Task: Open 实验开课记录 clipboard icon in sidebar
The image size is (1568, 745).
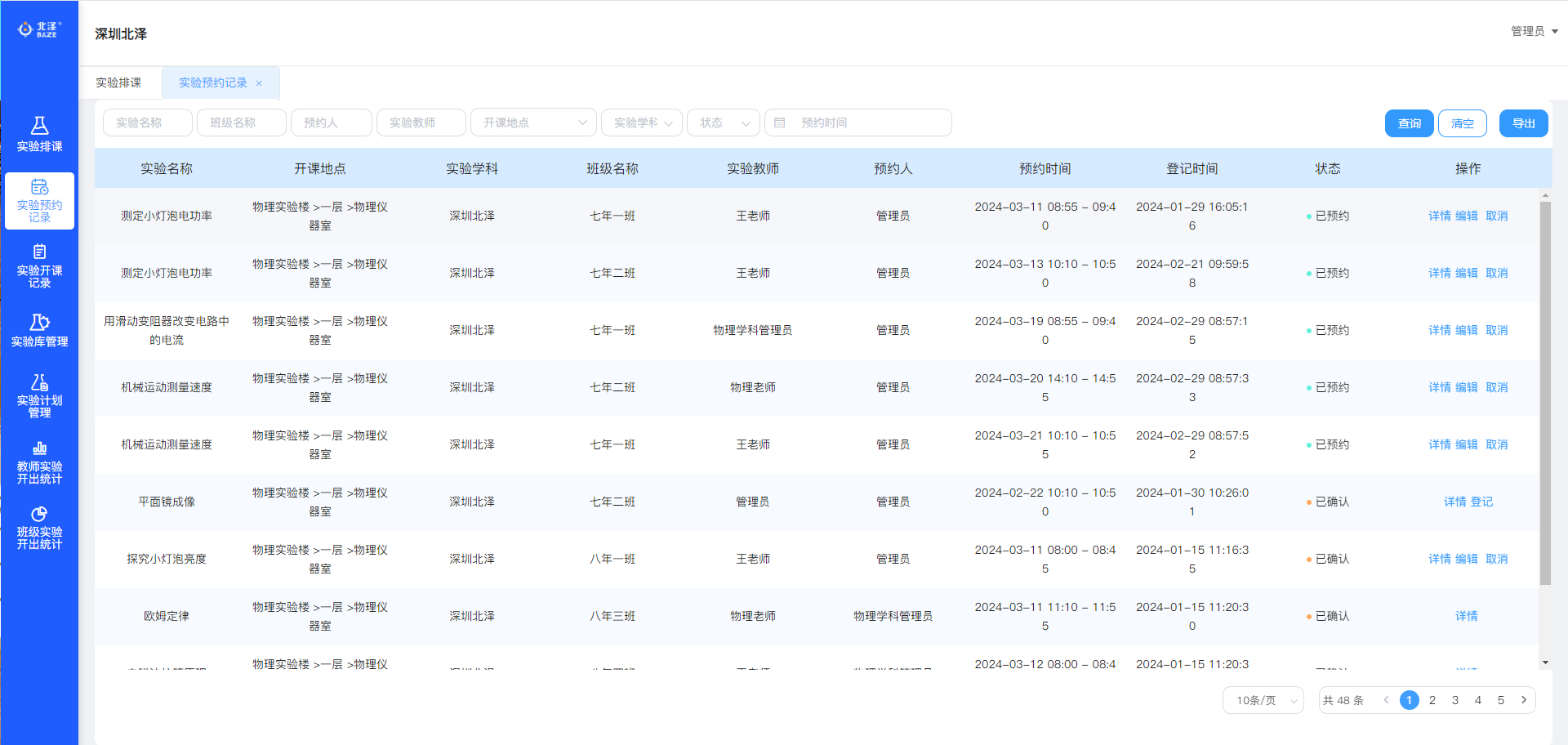Action: 39,252
